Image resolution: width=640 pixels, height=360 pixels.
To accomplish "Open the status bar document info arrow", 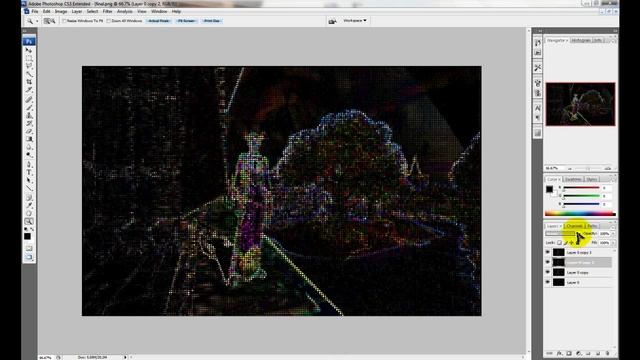I will tap(125, 357).
